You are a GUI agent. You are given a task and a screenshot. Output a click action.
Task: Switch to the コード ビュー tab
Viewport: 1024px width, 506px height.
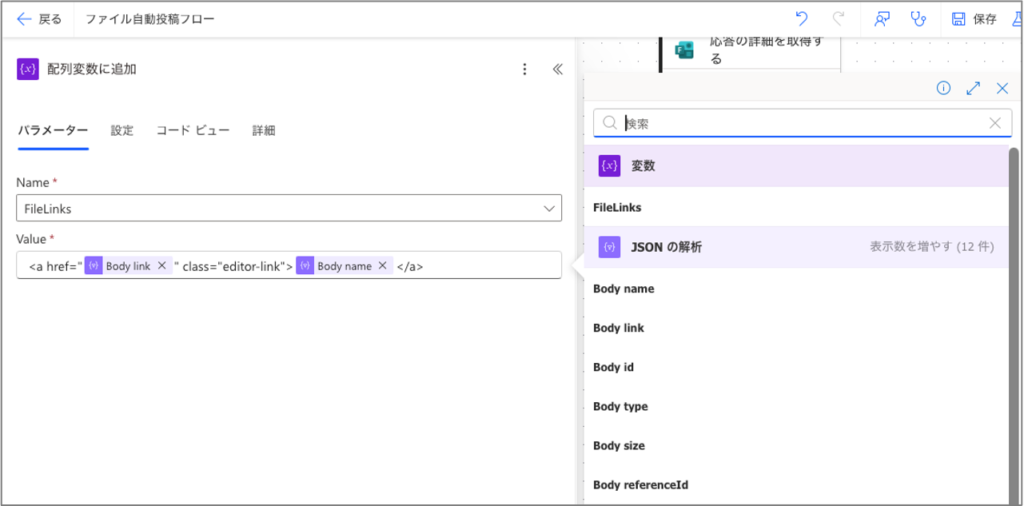pyautogui.click(x=193, y=130)
